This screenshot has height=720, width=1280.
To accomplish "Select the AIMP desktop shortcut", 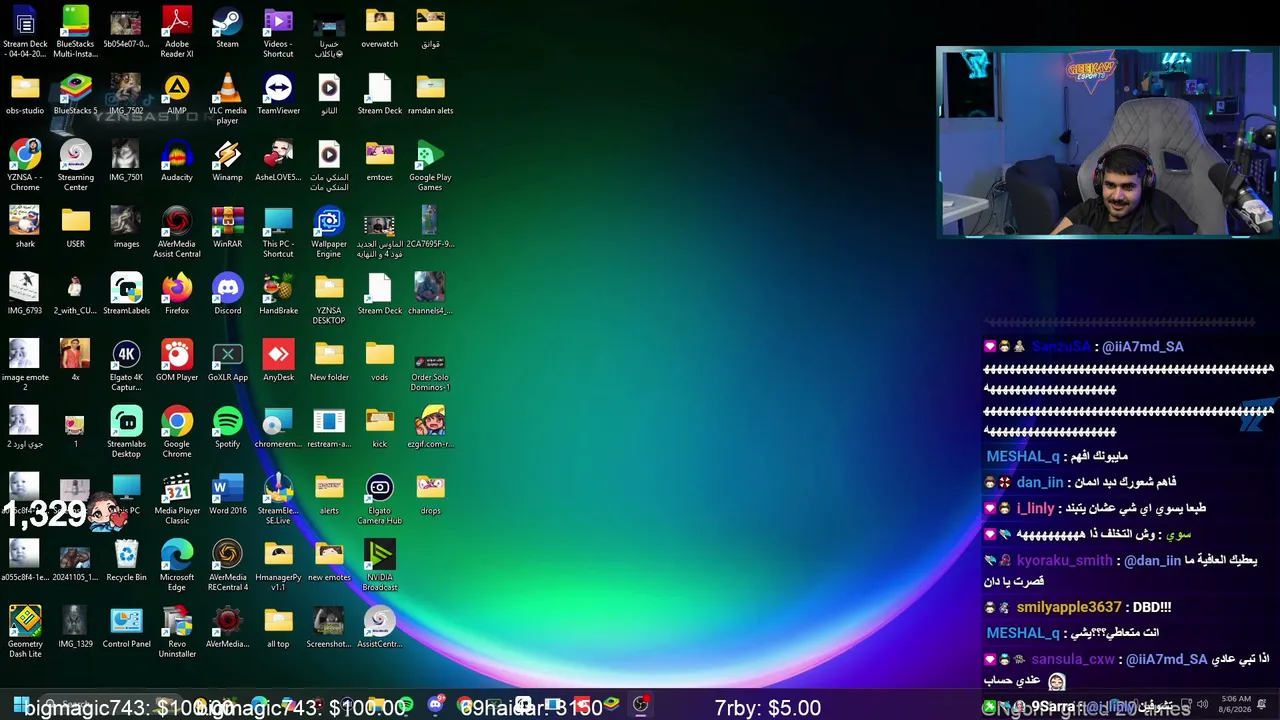I will [x=177, y=95].
